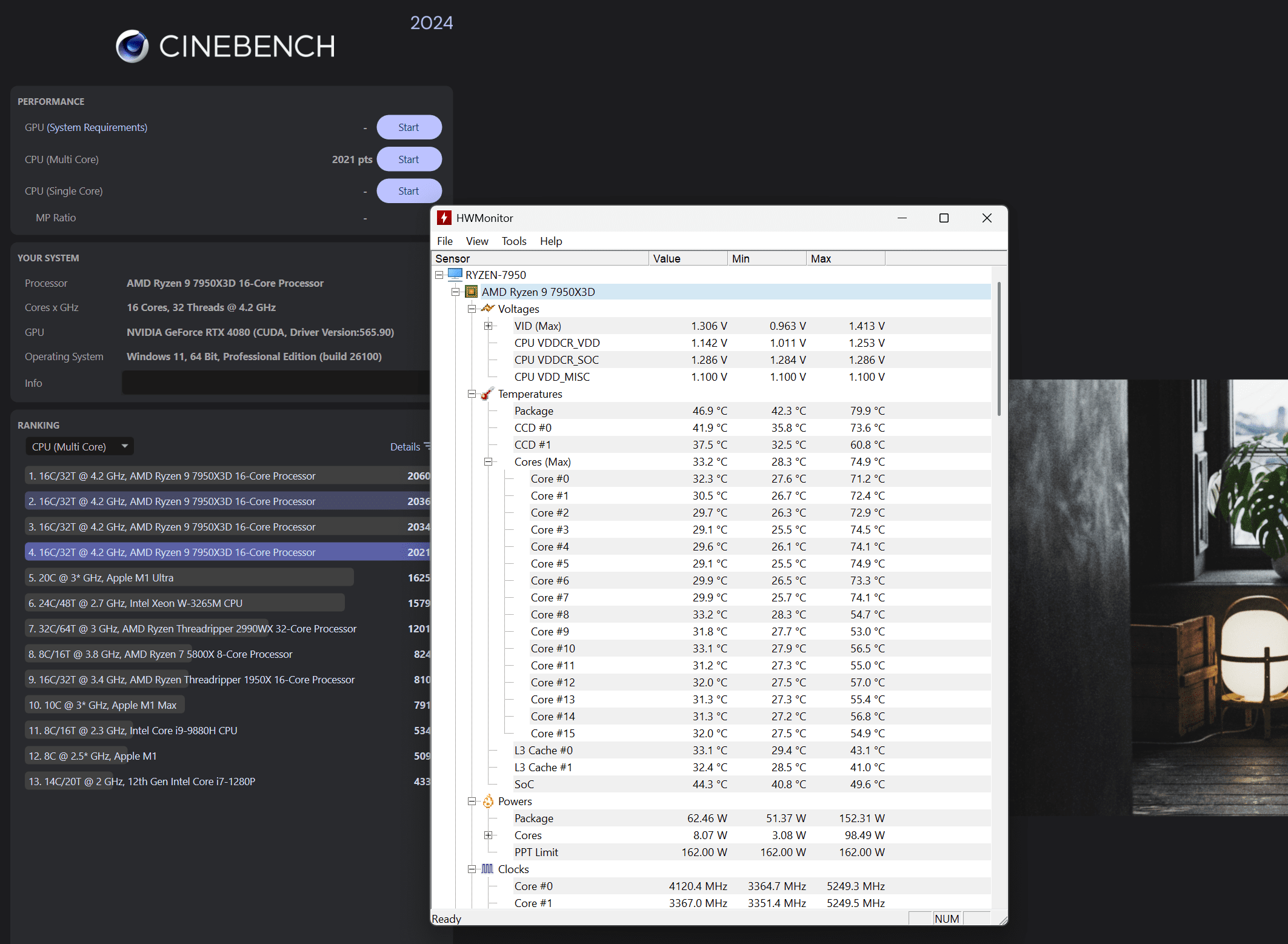
Task: Click the HWMonitor lightning app icon
Action: pos(444,218)
